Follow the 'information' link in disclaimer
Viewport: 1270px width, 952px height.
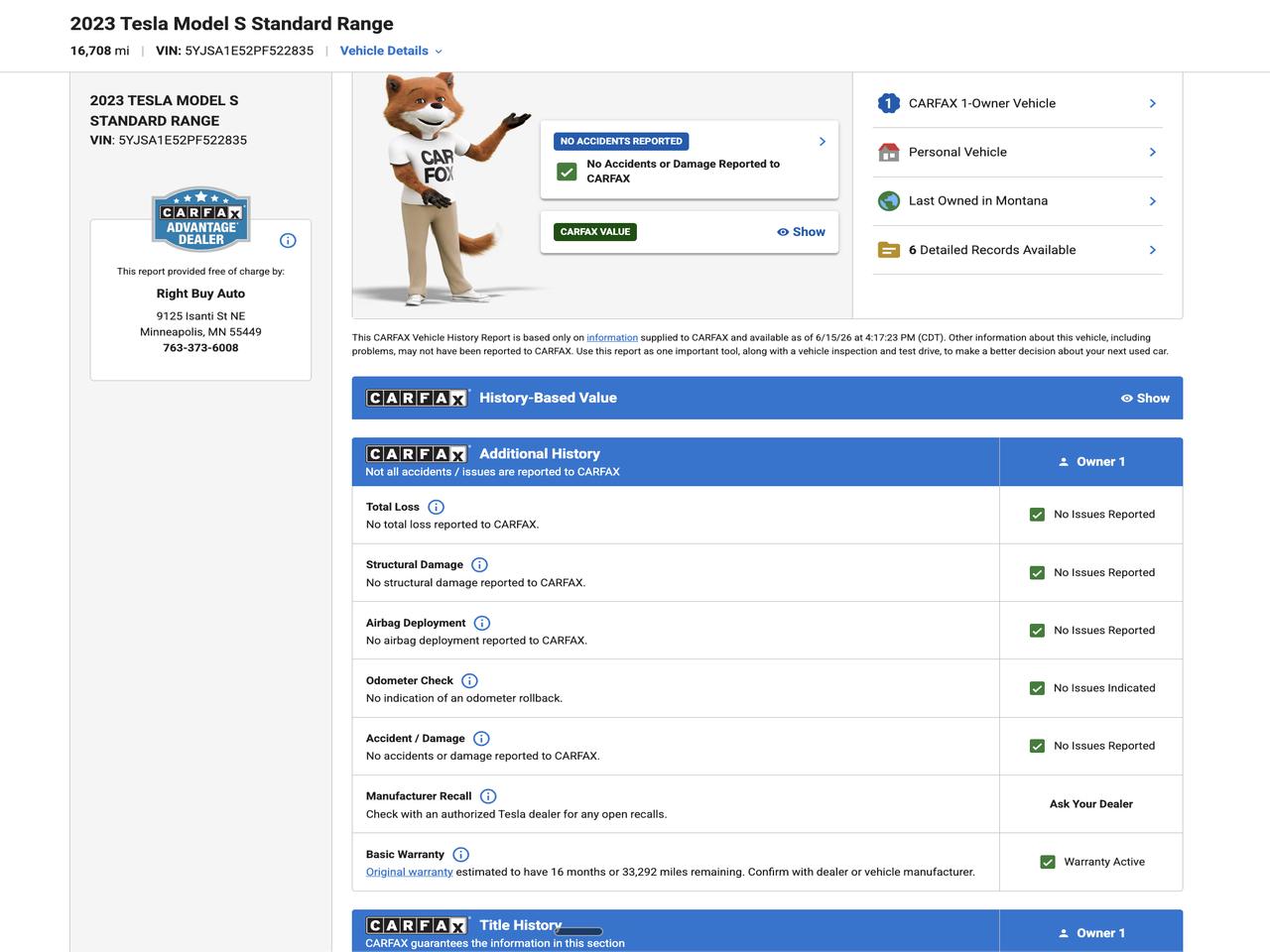click(612, 338)
